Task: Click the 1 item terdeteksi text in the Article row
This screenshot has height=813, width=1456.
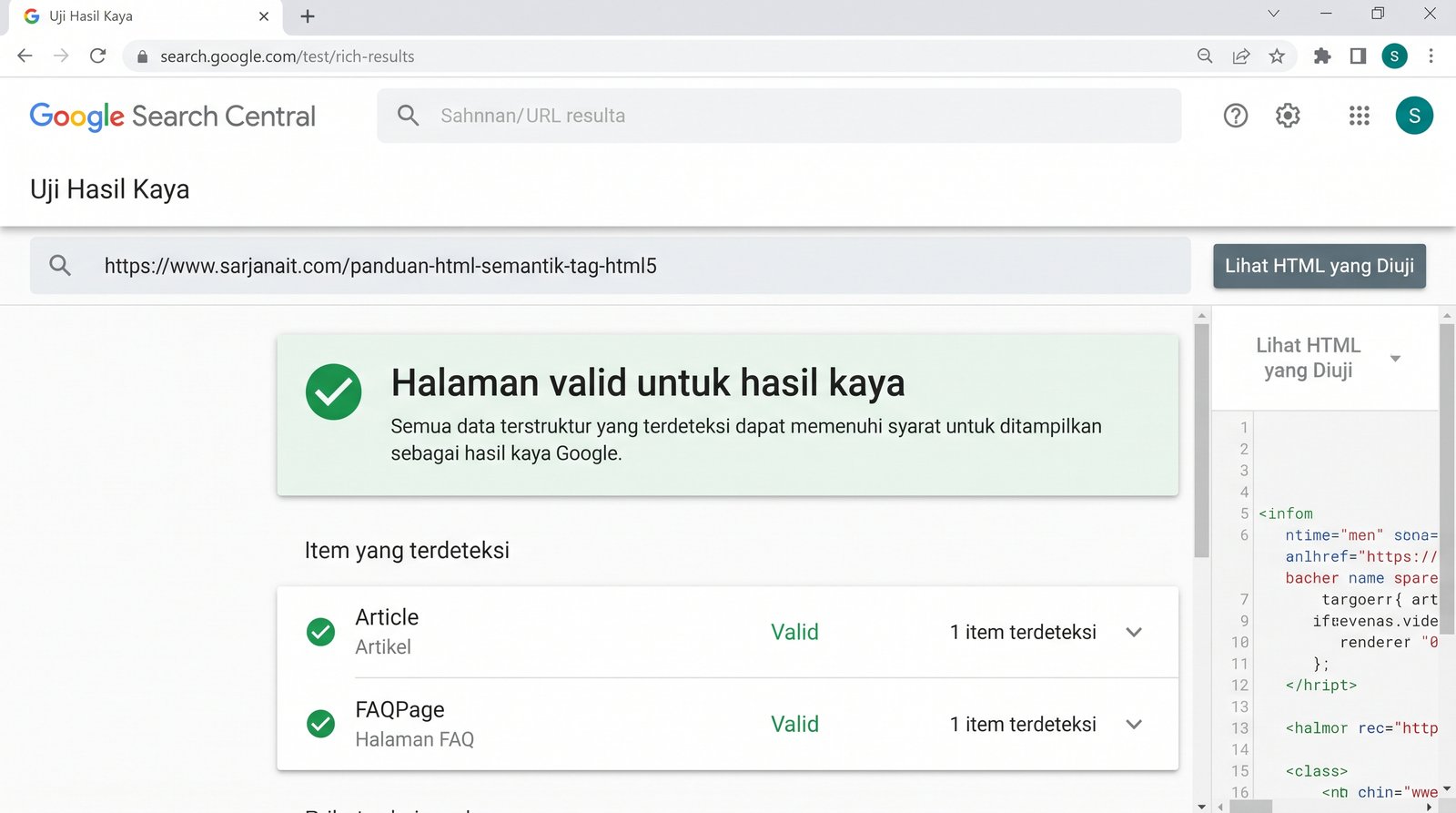Action: 1023,632
